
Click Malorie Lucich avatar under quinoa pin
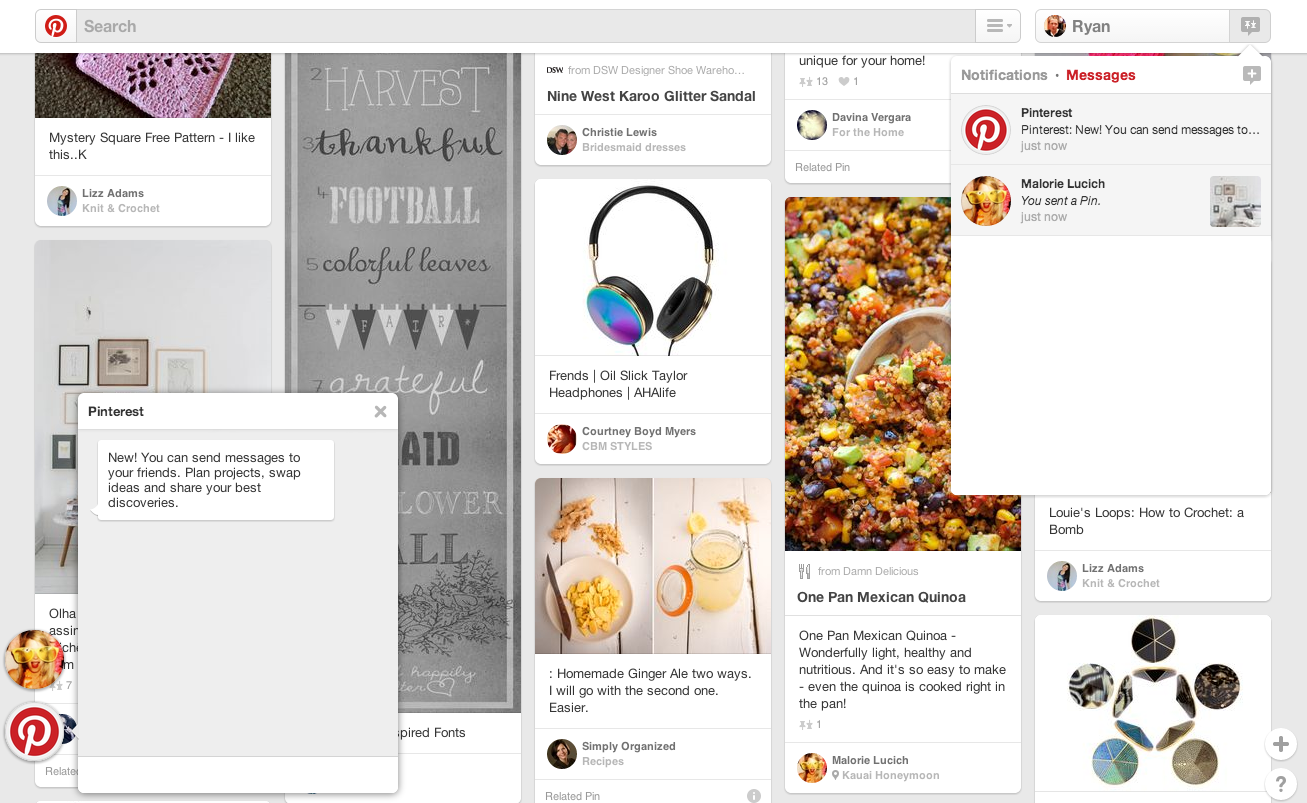click(812, 768)
